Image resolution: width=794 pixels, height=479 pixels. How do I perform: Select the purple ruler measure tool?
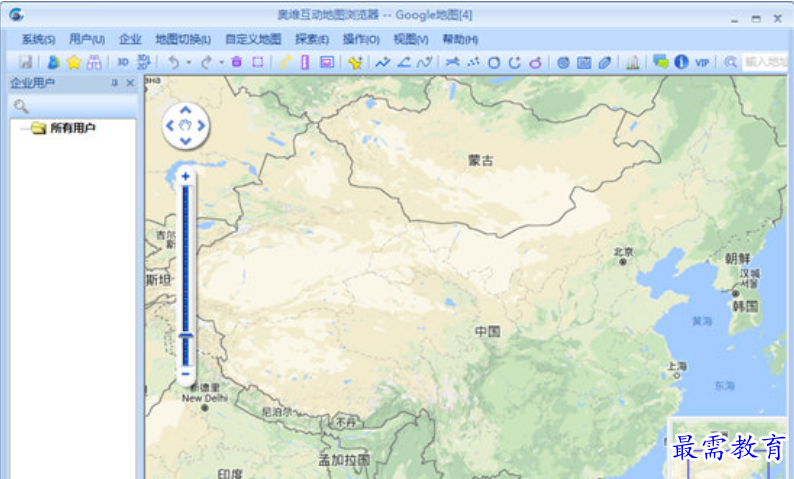point(305,62)
